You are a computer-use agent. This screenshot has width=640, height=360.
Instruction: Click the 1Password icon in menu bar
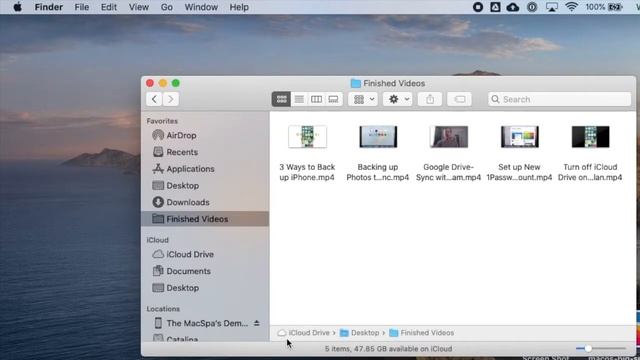pos(532,7)
